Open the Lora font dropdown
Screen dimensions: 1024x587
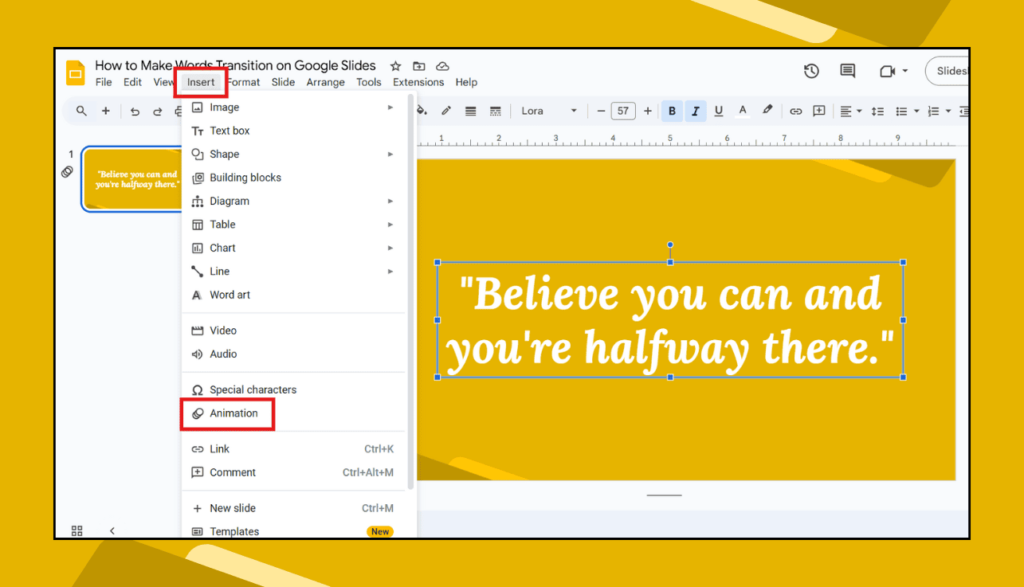[x=548, y=111]
